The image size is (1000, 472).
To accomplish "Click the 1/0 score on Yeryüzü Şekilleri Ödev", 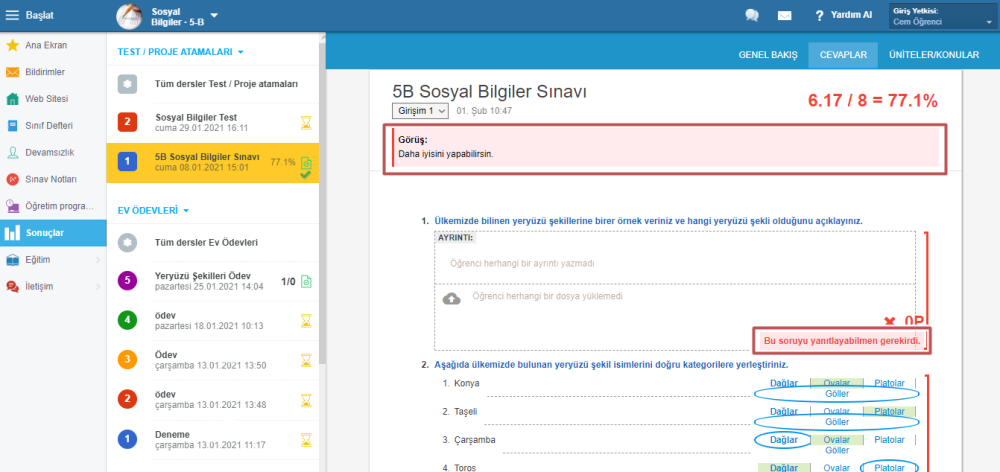I will click(x=288, y=281).
